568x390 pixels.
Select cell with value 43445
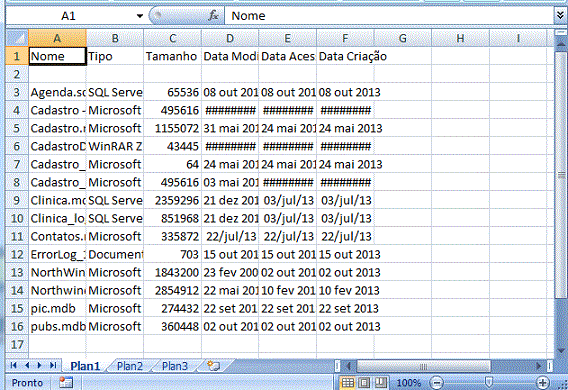pyautogui.click(x=172, y=146)
